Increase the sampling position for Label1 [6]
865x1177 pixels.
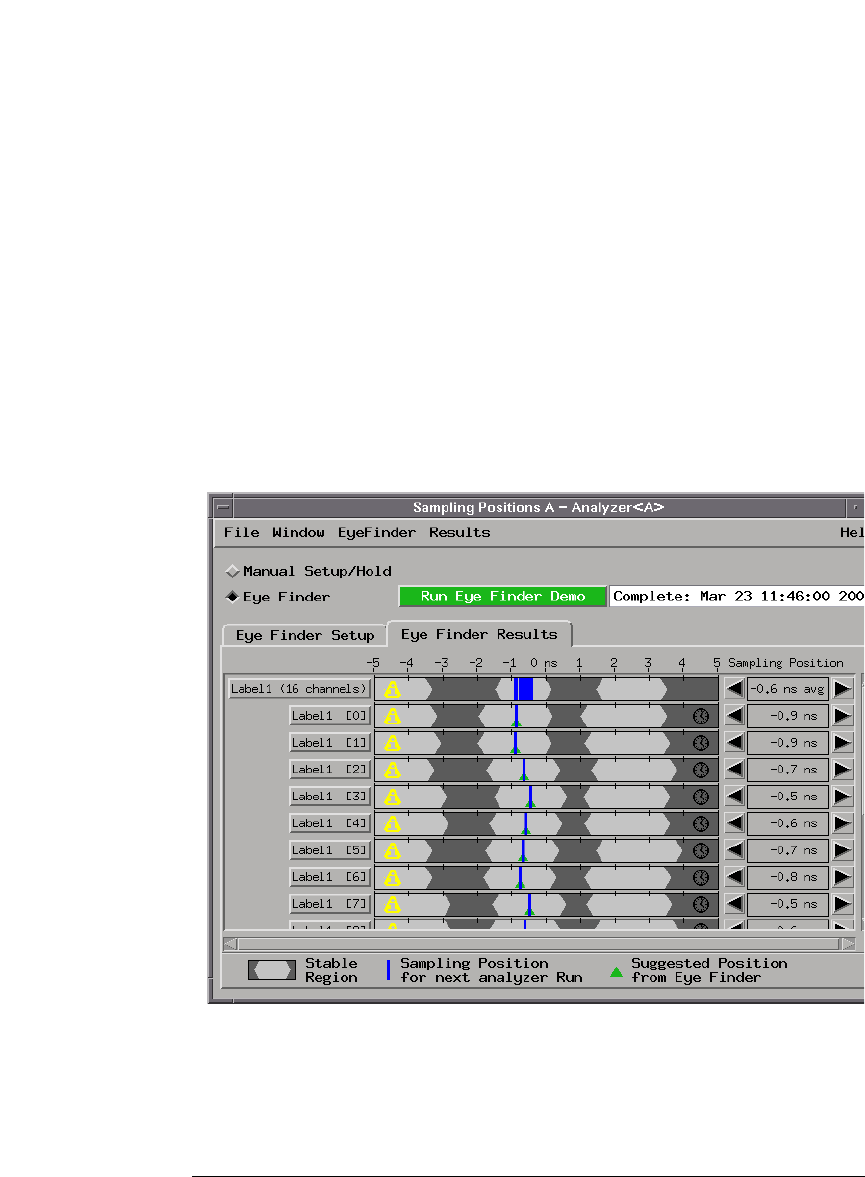[843, 877]
